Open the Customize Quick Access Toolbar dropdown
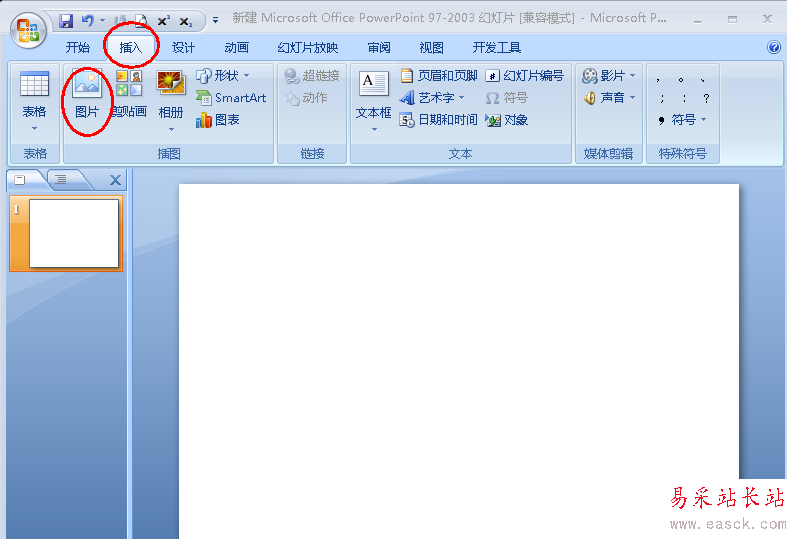Viewport: 787px width, 539px height. [215, 21]
